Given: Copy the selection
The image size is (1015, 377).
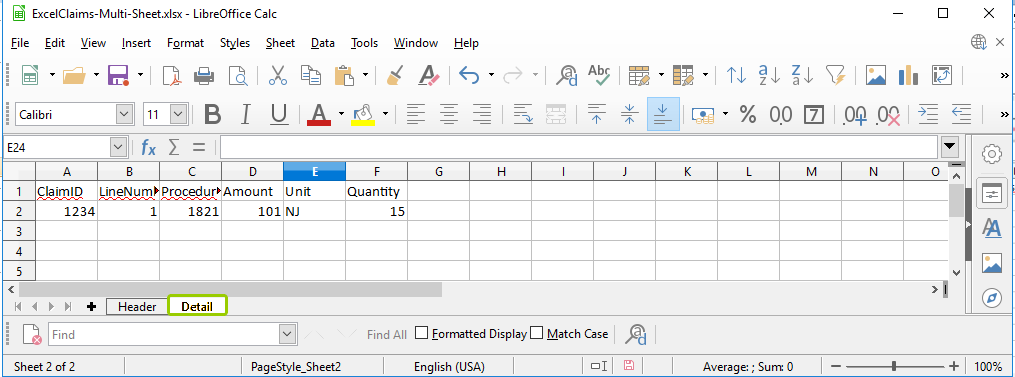Looking at the screenshot, I should (x=311, y=75).
